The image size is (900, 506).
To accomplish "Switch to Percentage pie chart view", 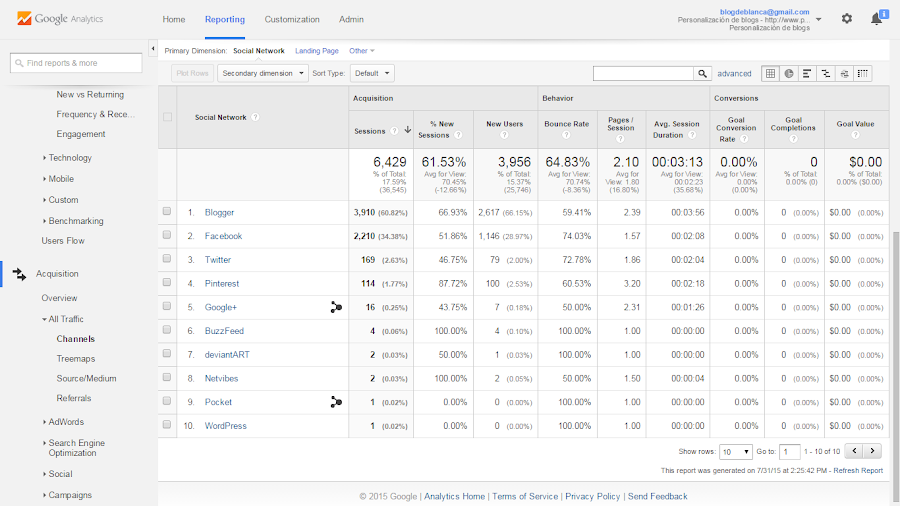I will (789, 73).
